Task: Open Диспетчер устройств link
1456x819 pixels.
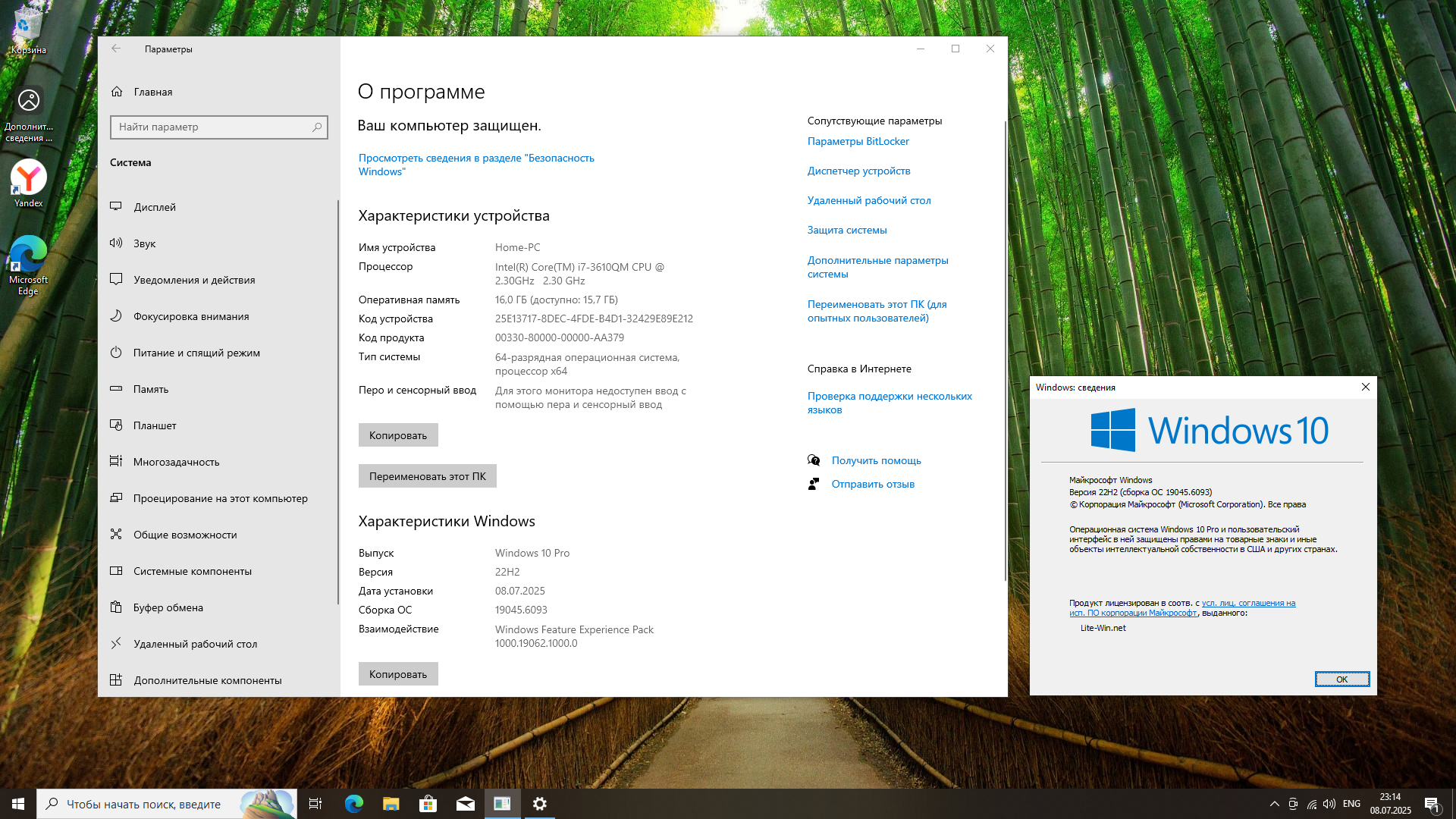Action: click(858, 171)
